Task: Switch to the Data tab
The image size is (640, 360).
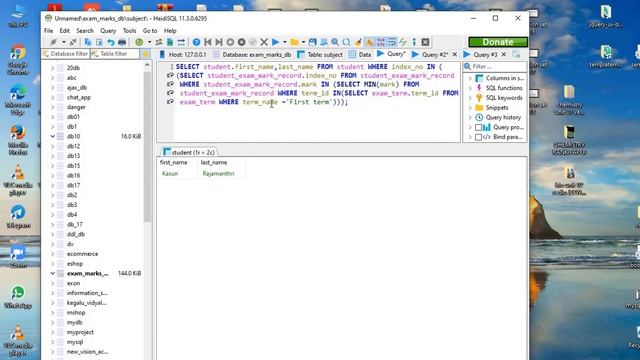Action: [361, 54]
